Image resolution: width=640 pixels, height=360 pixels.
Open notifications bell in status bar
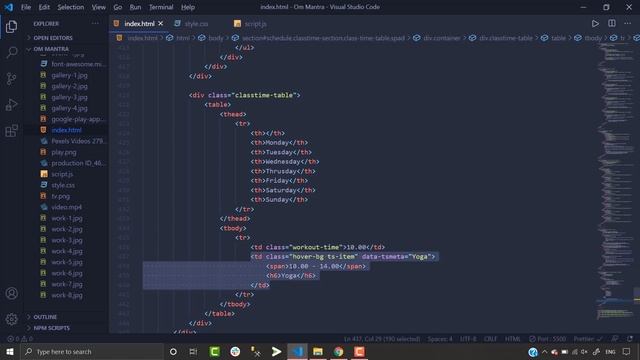(630, 339)
